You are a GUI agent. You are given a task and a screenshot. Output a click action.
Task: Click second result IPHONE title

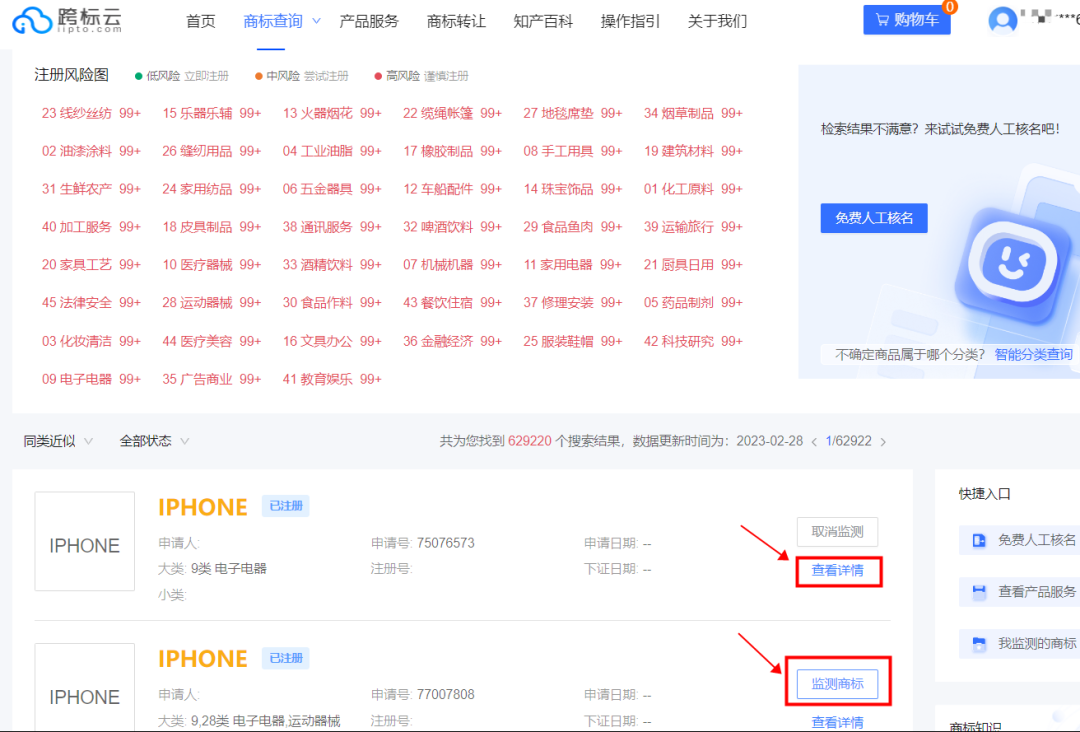202,659
